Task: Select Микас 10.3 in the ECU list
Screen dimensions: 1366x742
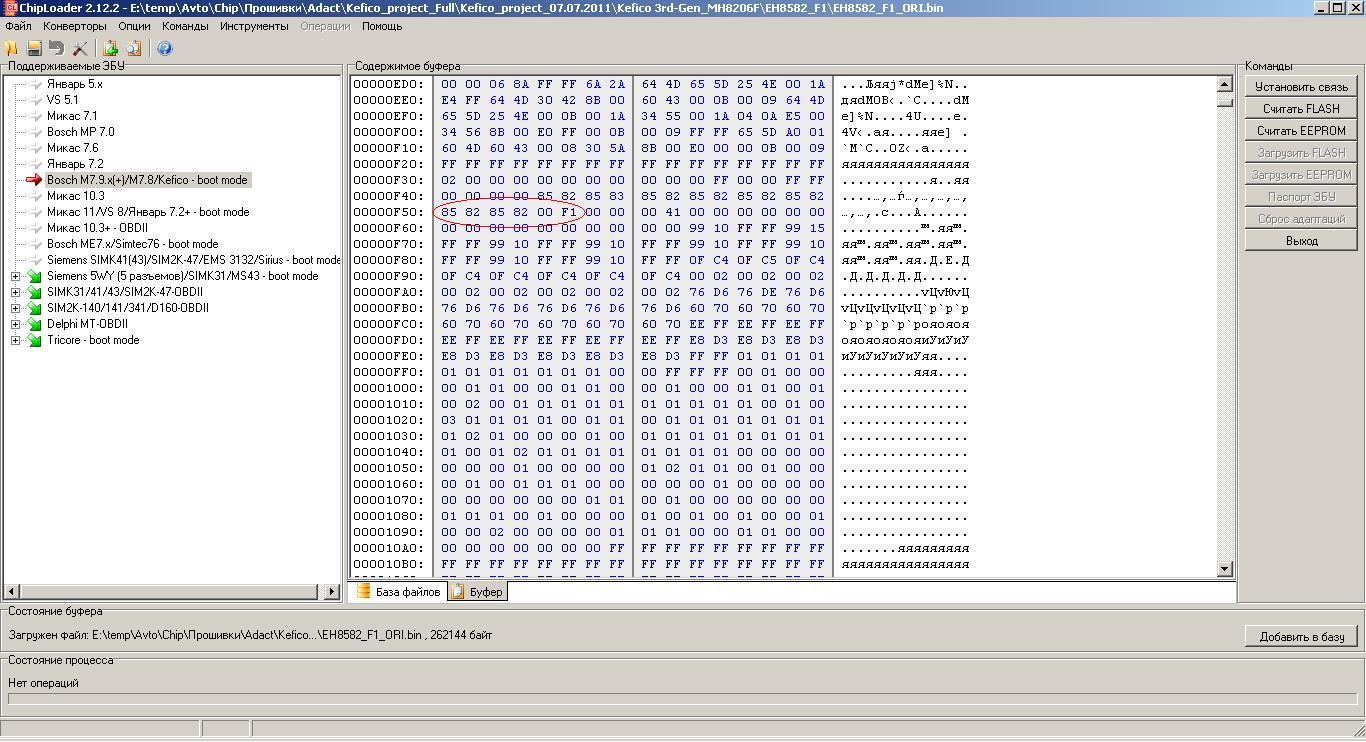Action: (75, 196)
